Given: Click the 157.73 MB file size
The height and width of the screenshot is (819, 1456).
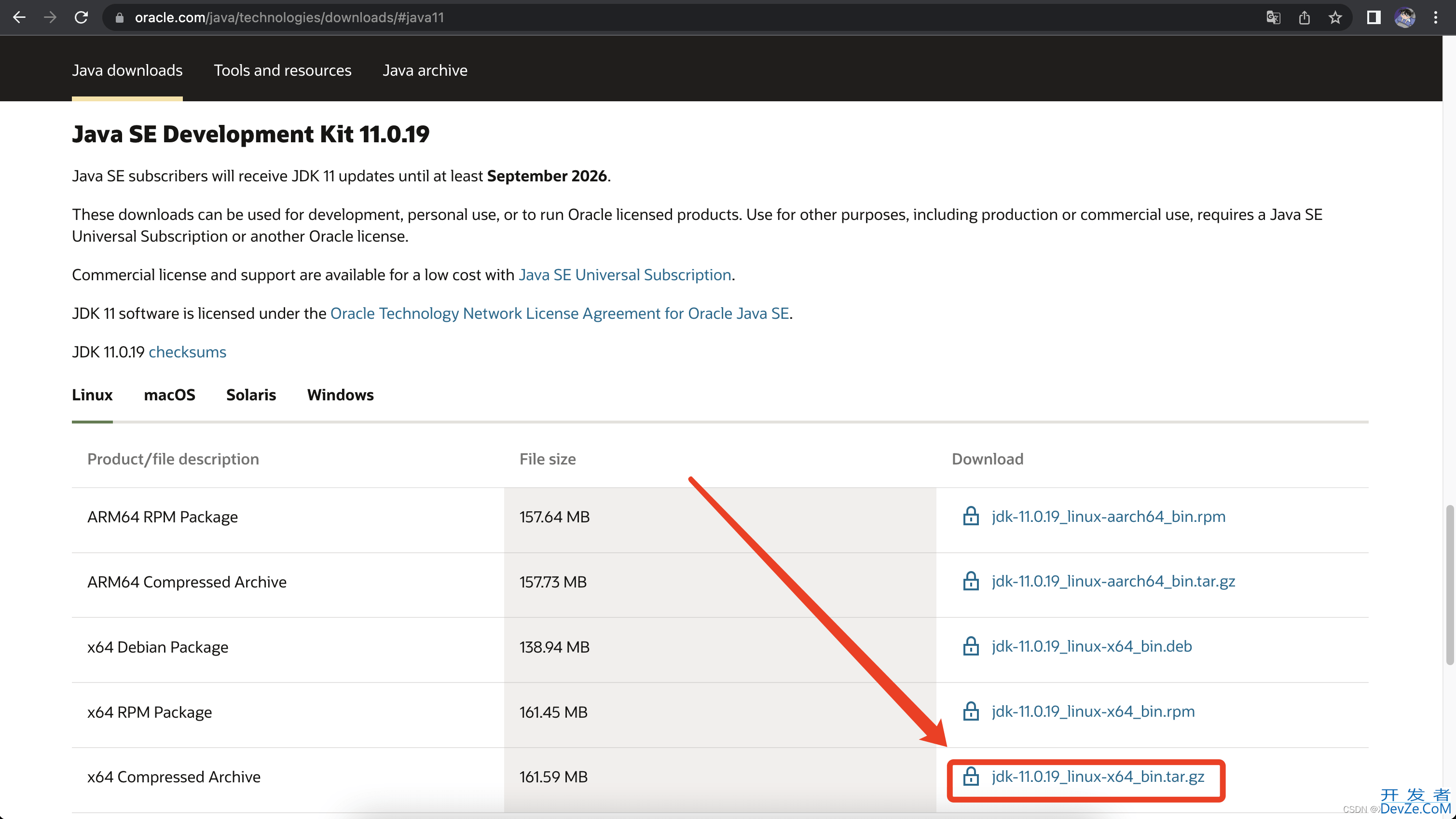Looking at the screenshot, I should pos(553,582).
